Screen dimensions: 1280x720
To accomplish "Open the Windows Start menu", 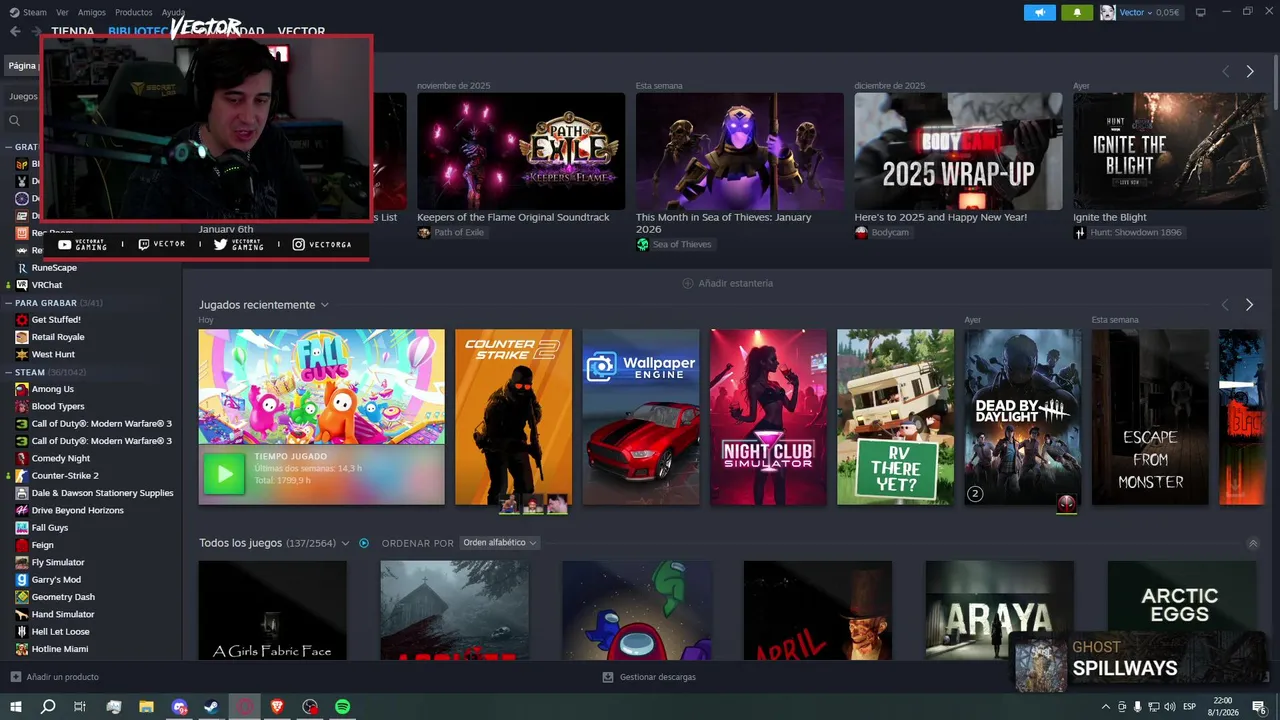I will point(16,707).
